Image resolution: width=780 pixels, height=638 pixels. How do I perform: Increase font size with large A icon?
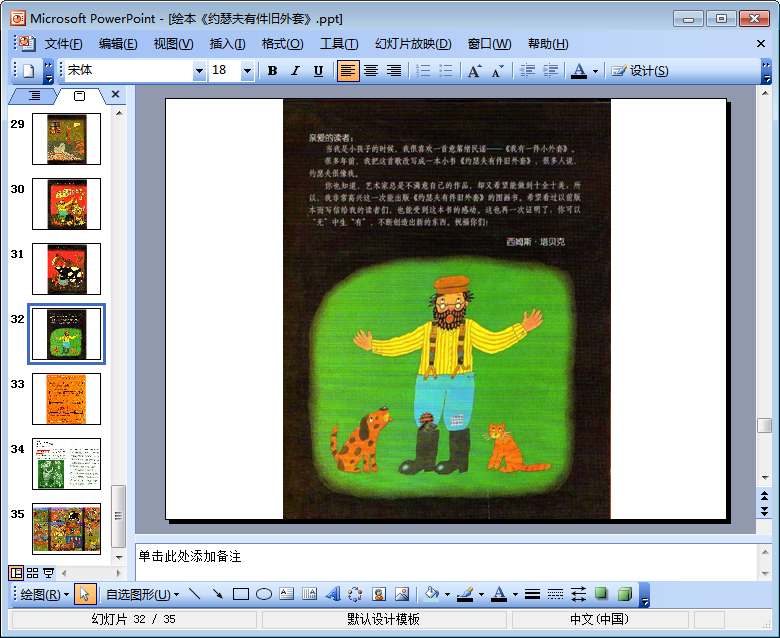tap(474, 71)
